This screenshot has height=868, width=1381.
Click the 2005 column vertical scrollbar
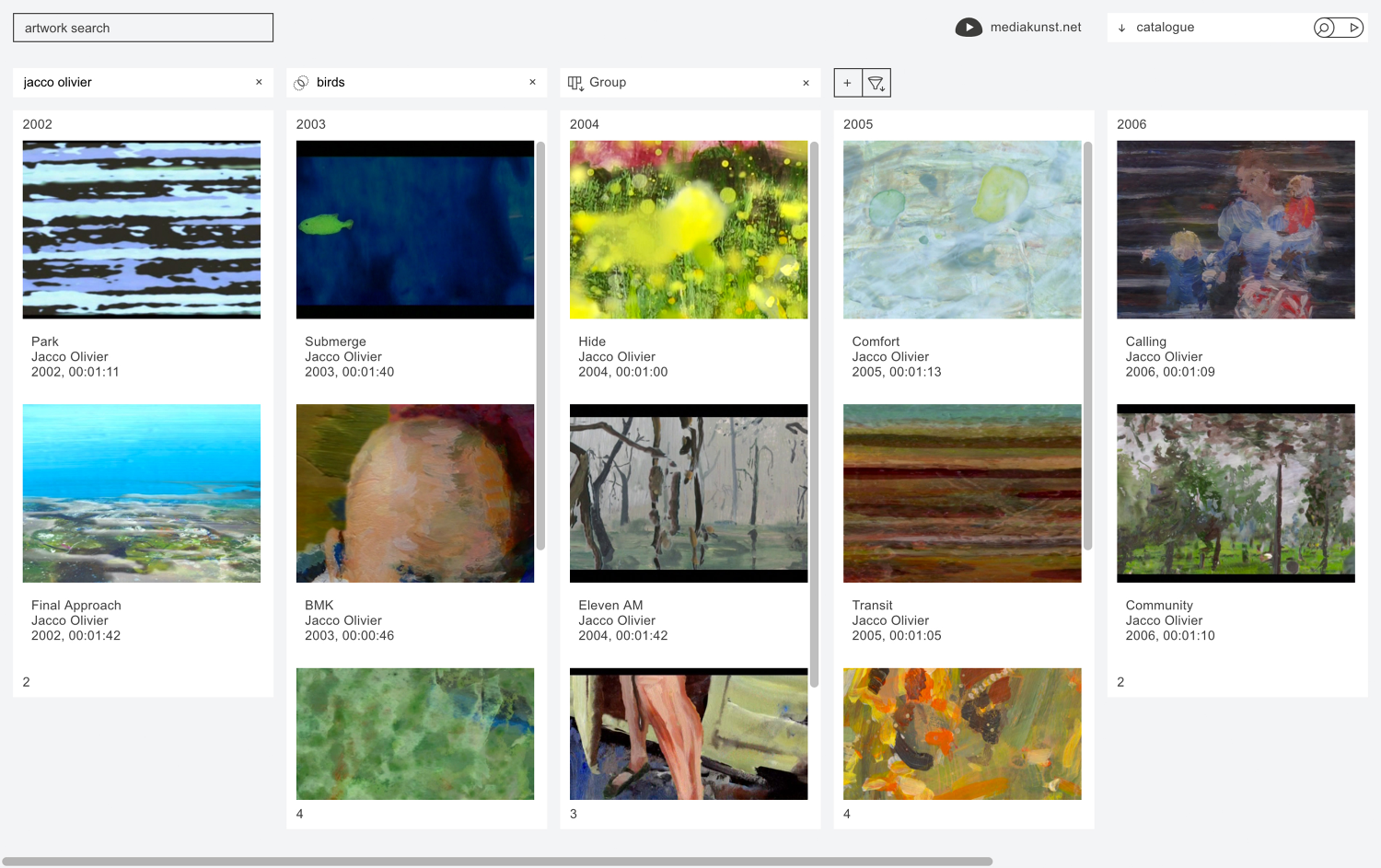(1087, 345)
